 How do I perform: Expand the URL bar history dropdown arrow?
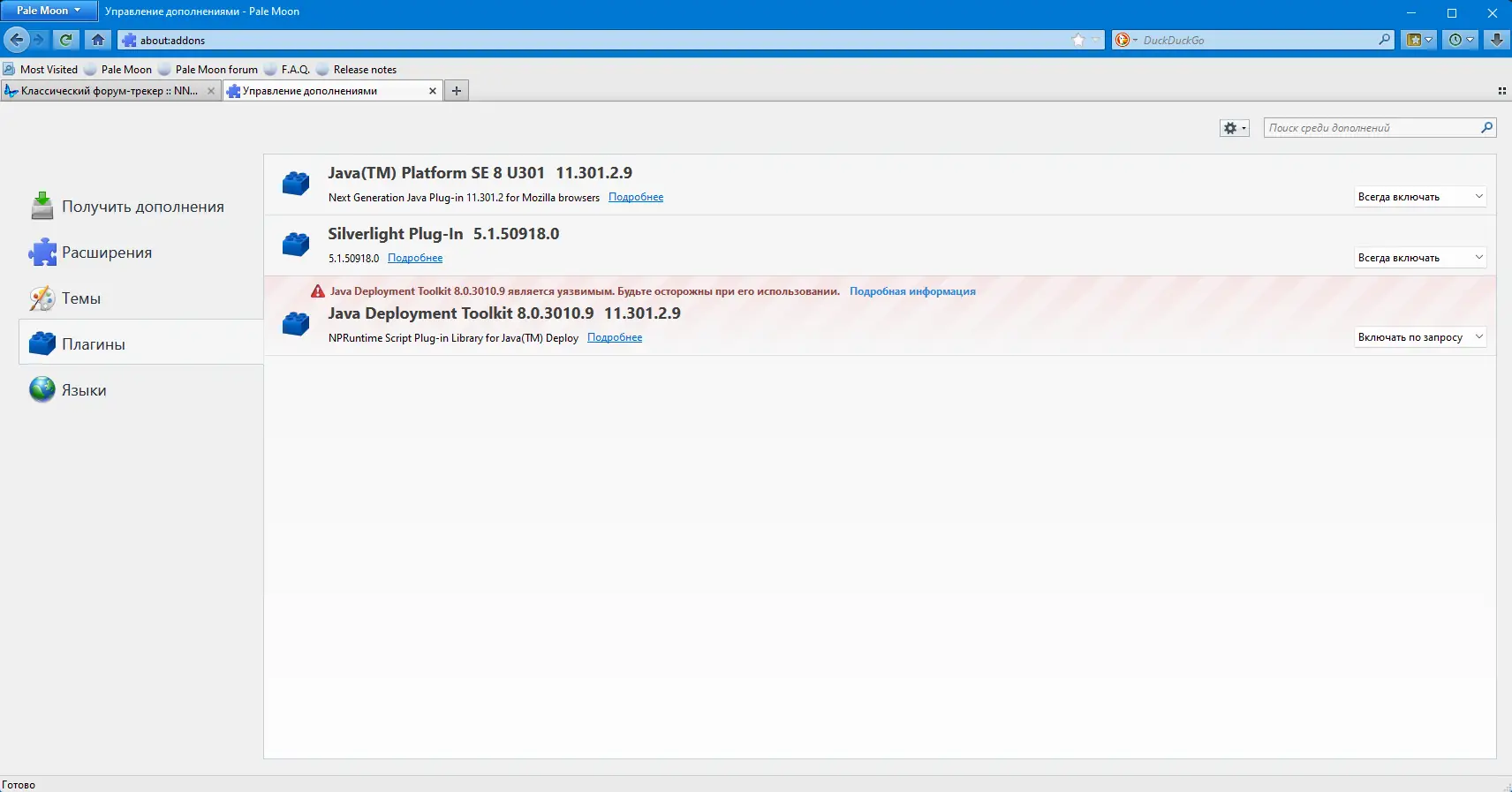click(1095, 40)
